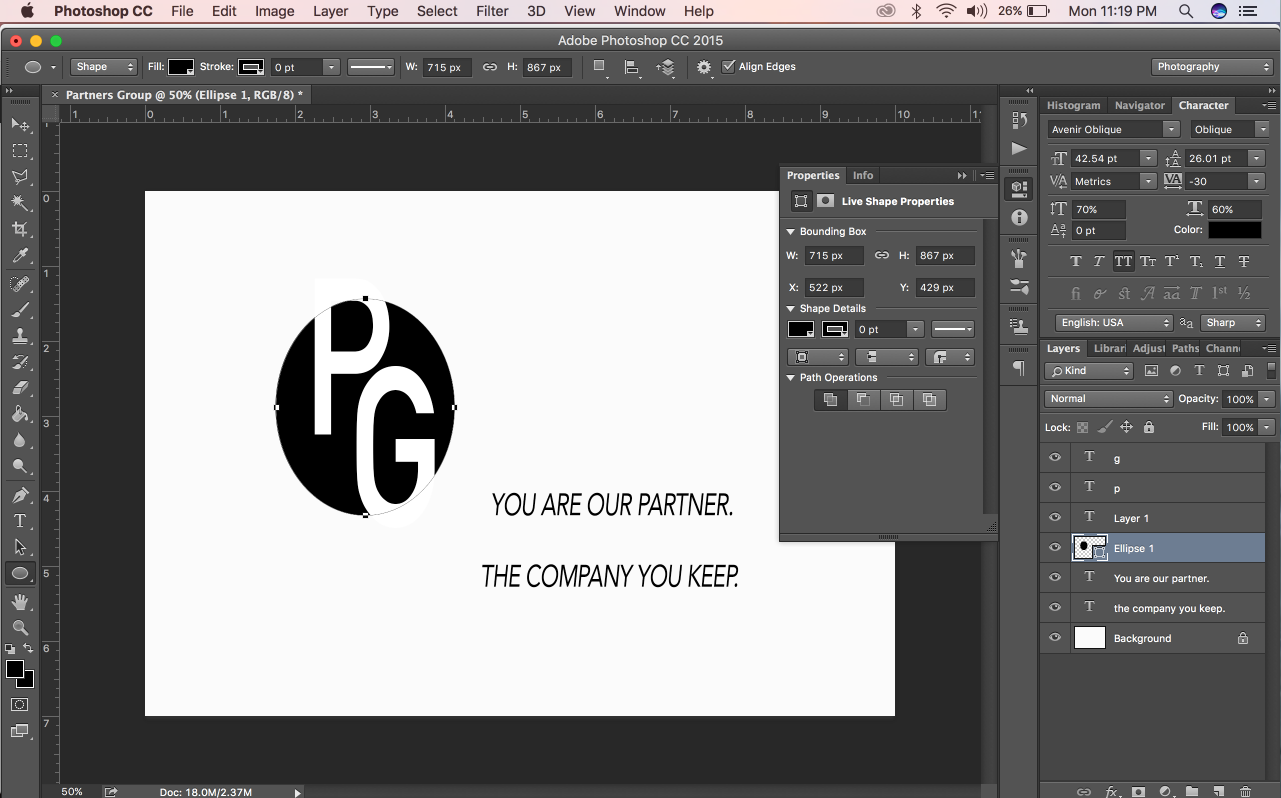This screenshot has width=1281, height=798.
Task: Select the Magic Wand tool
Action: (20, 203)
